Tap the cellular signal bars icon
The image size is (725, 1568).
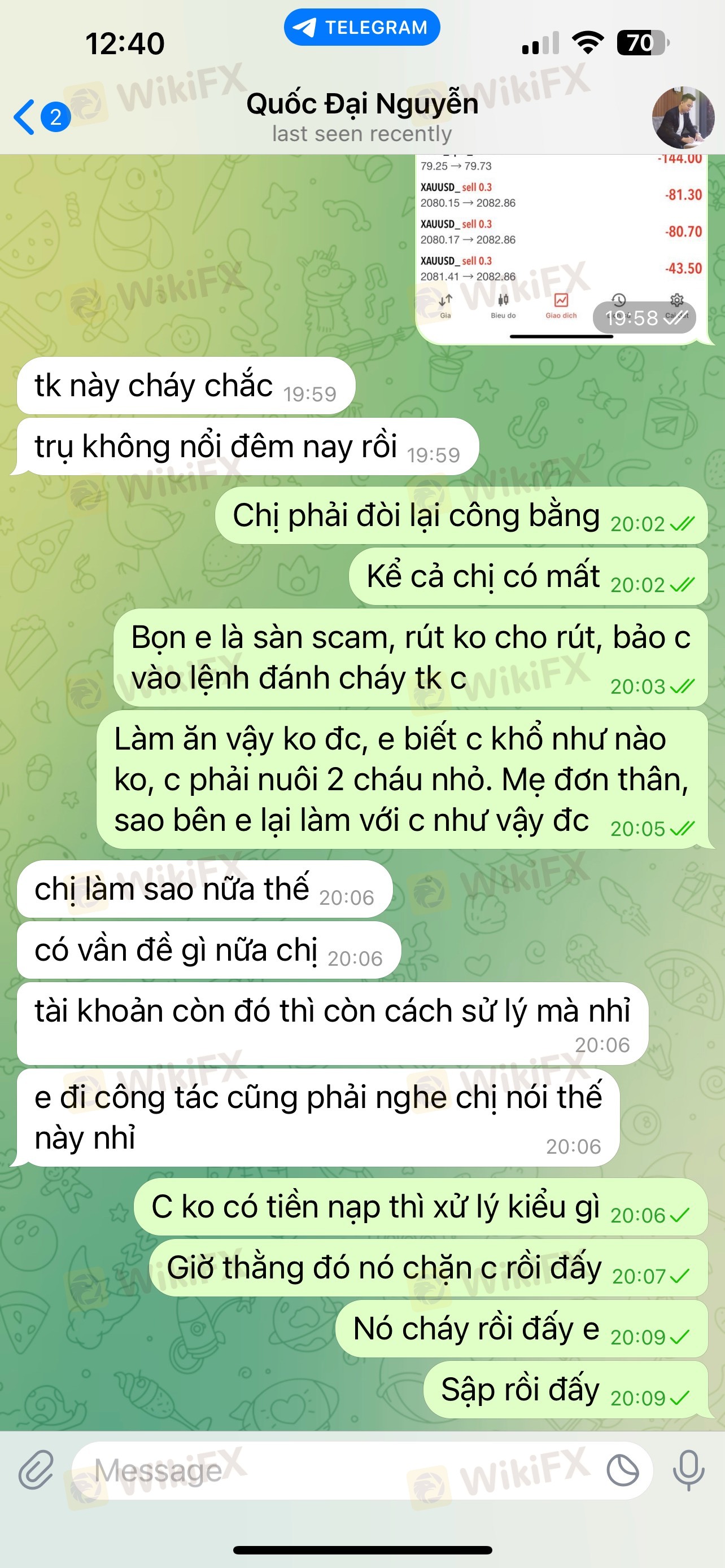(540, 43)
